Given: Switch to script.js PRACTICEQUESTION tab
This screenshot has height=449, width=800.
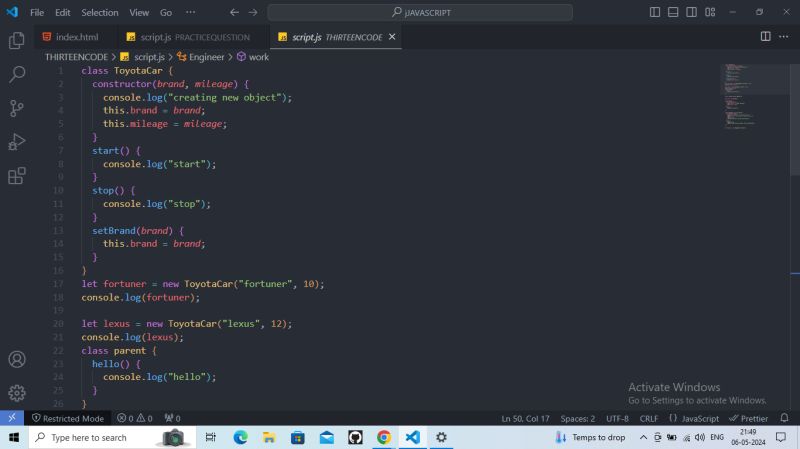Looking at the screenshot, I should pos(194,37).
